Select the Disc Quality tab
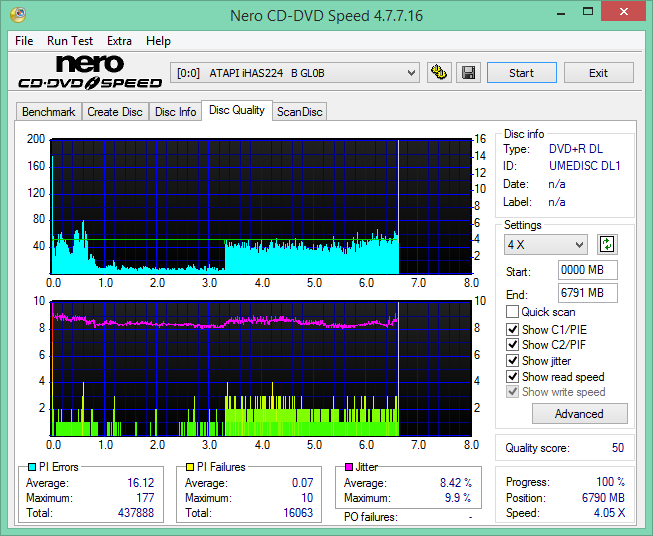Image resolution: width=653 pixels, height=536 pixels. point(237,110)
